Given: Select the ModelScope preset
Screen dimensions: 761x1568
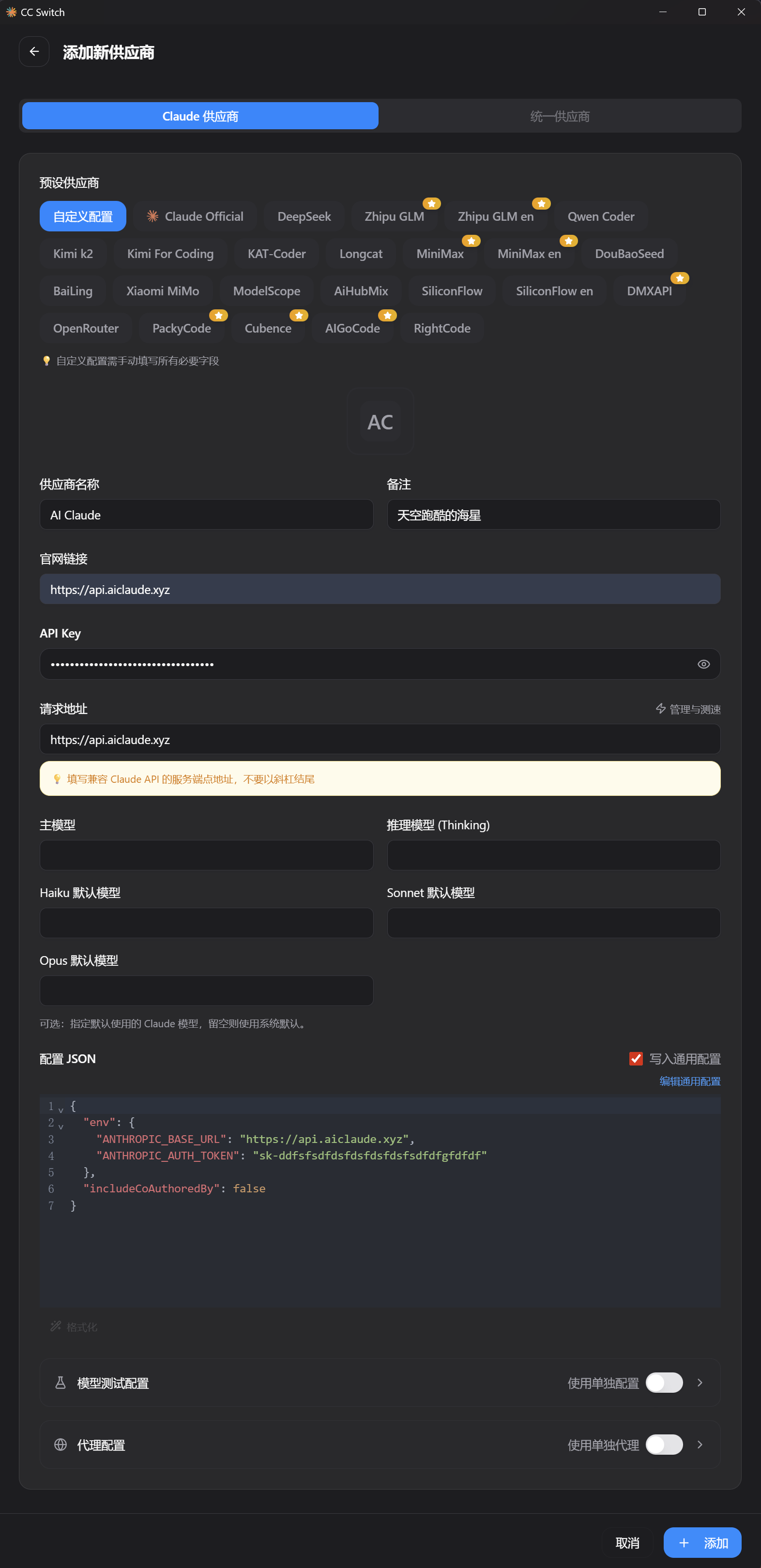Looking at the screenshot, I should (267, 291).
